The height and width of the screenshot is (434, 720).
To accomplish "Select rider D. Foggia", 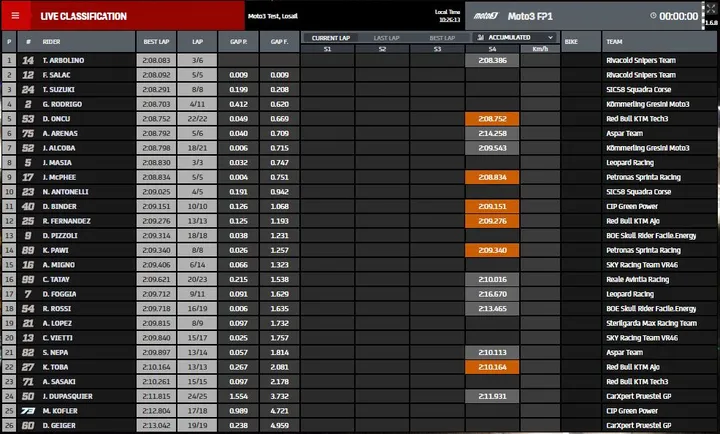I will pos(59,294).
